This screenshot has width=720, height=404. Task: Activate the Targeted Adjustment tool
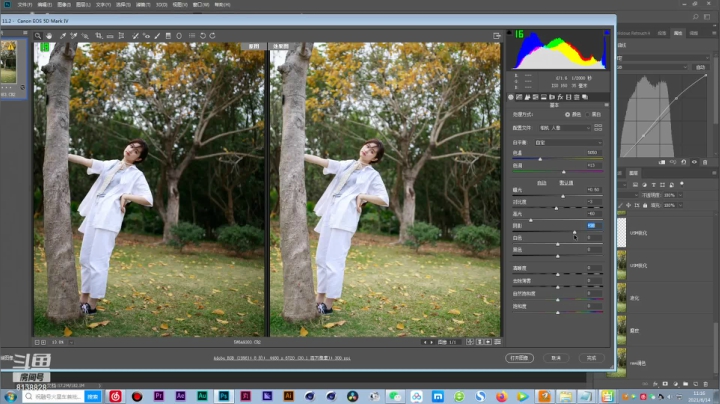85,36
